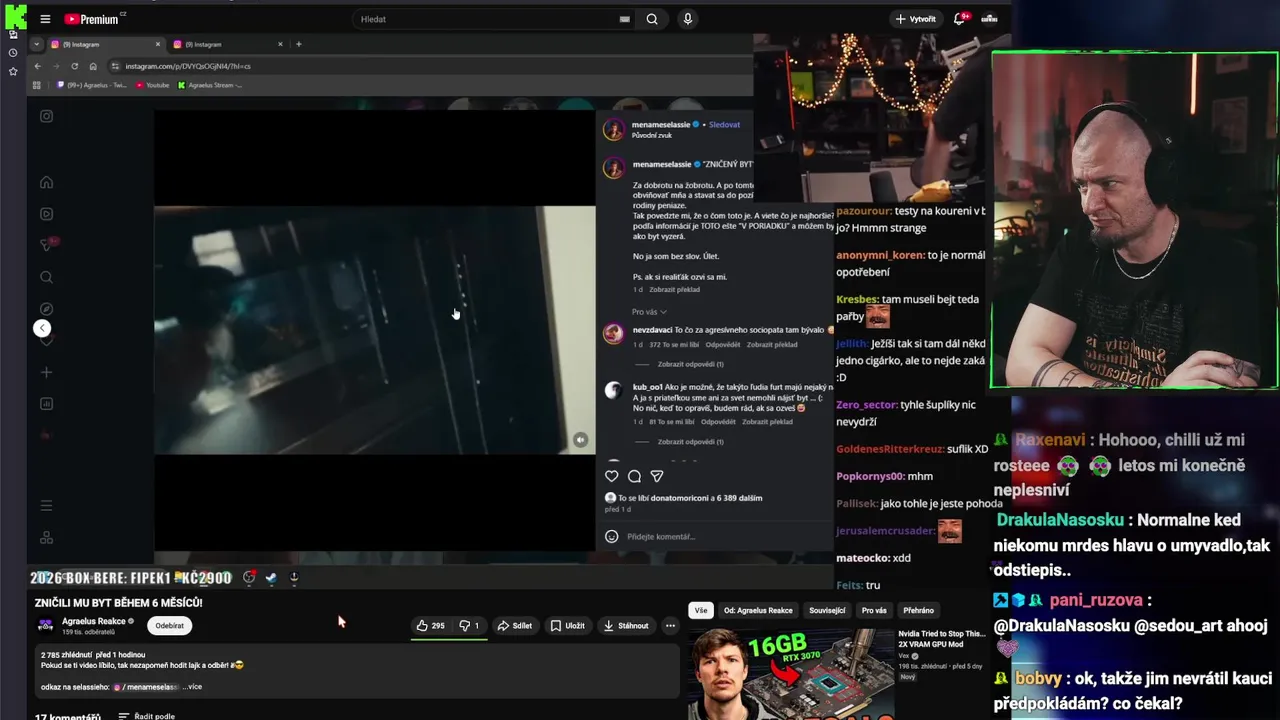1280x720 pixels.
Task: Open the video more actions ellipsis
Action: 670,626
